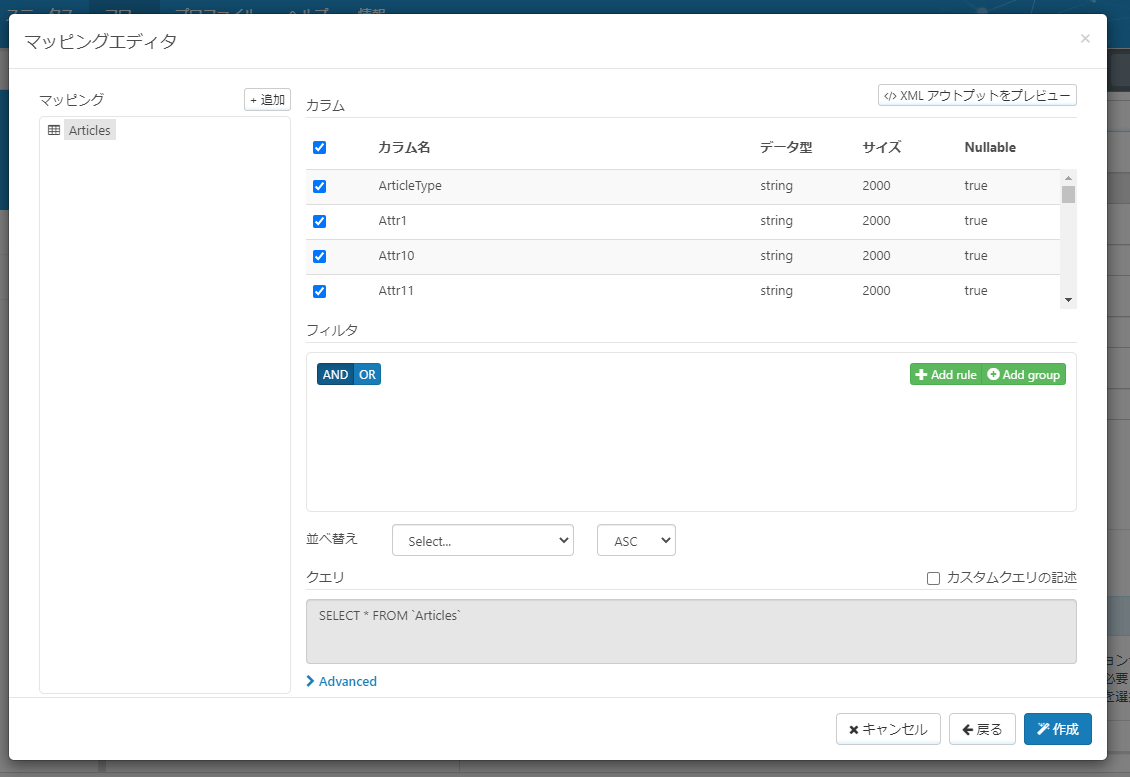Select the Articles mapping in the list

pos(89,130)
